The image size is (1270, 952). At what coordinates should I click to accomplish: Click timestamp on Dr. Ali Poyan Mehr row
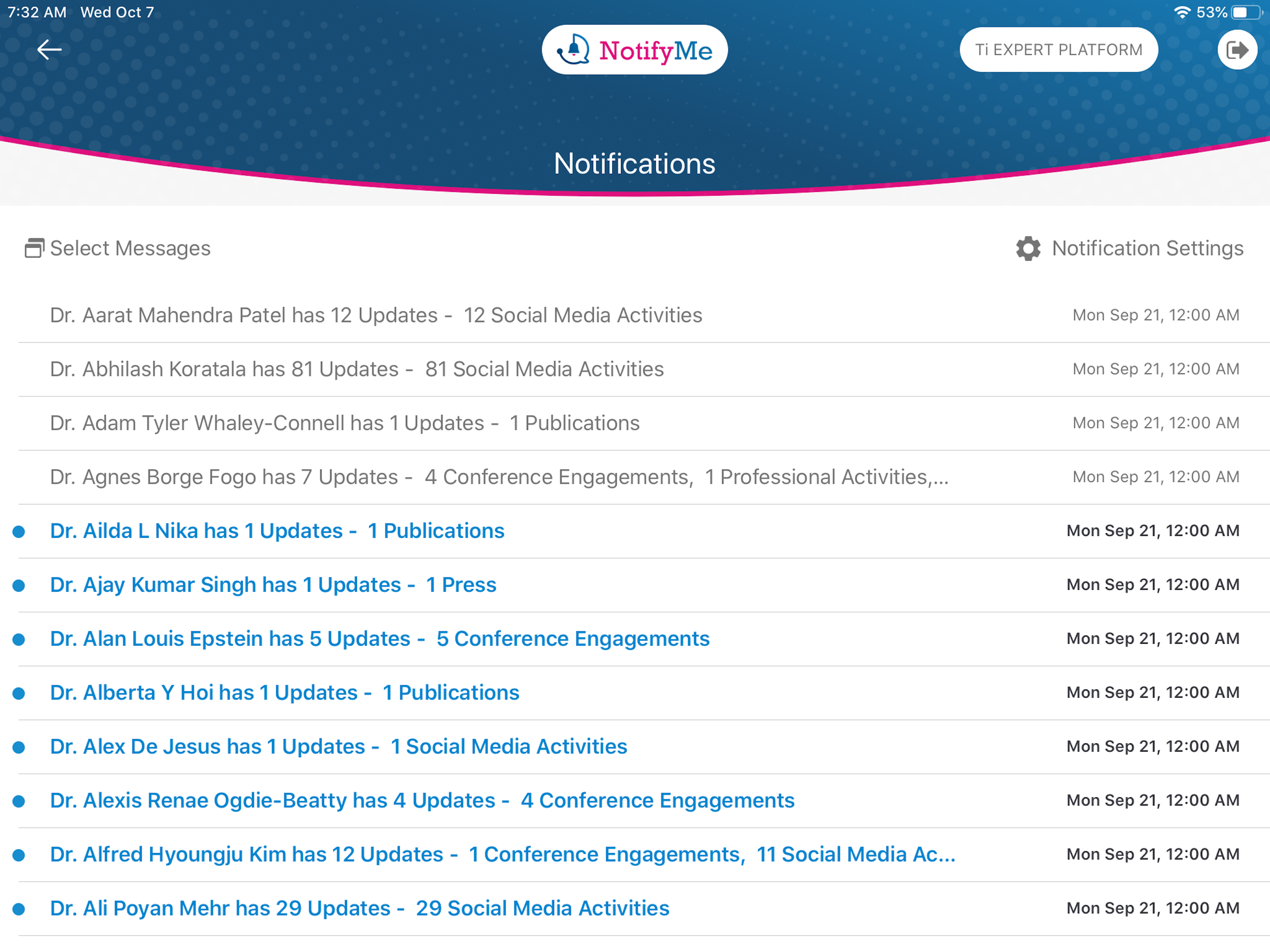1153,908
